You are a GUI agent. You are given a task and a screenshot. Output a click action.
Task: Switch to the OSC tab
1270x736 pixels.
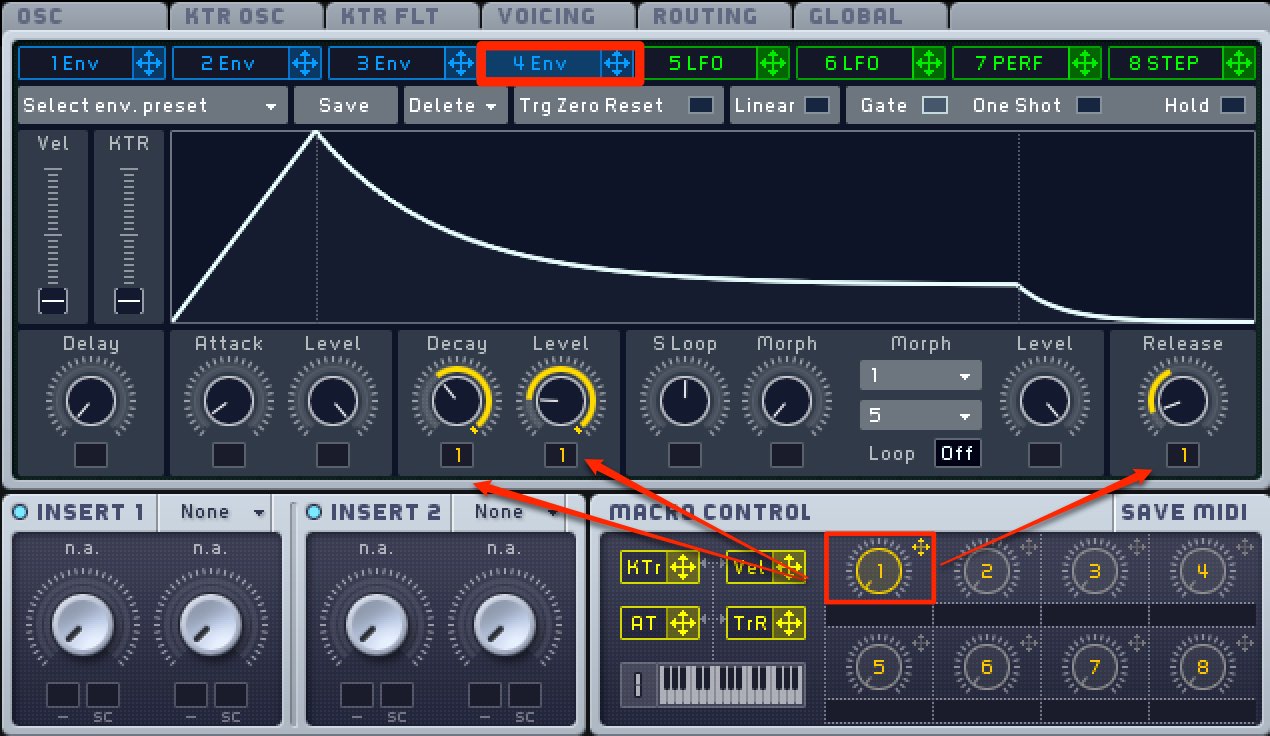click(x=84, y=16)
